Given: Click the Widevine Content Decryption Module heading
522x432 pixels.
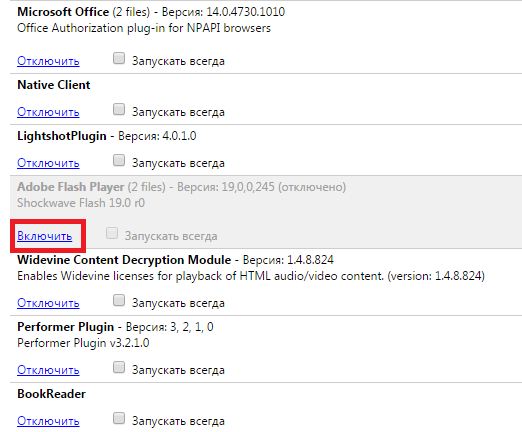Looking at the screenshot, I should click(124, 260).
